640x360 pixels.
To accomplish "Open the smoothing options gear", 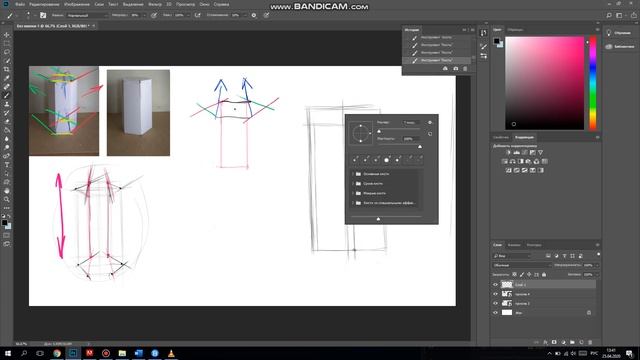I will click(254, 15).
